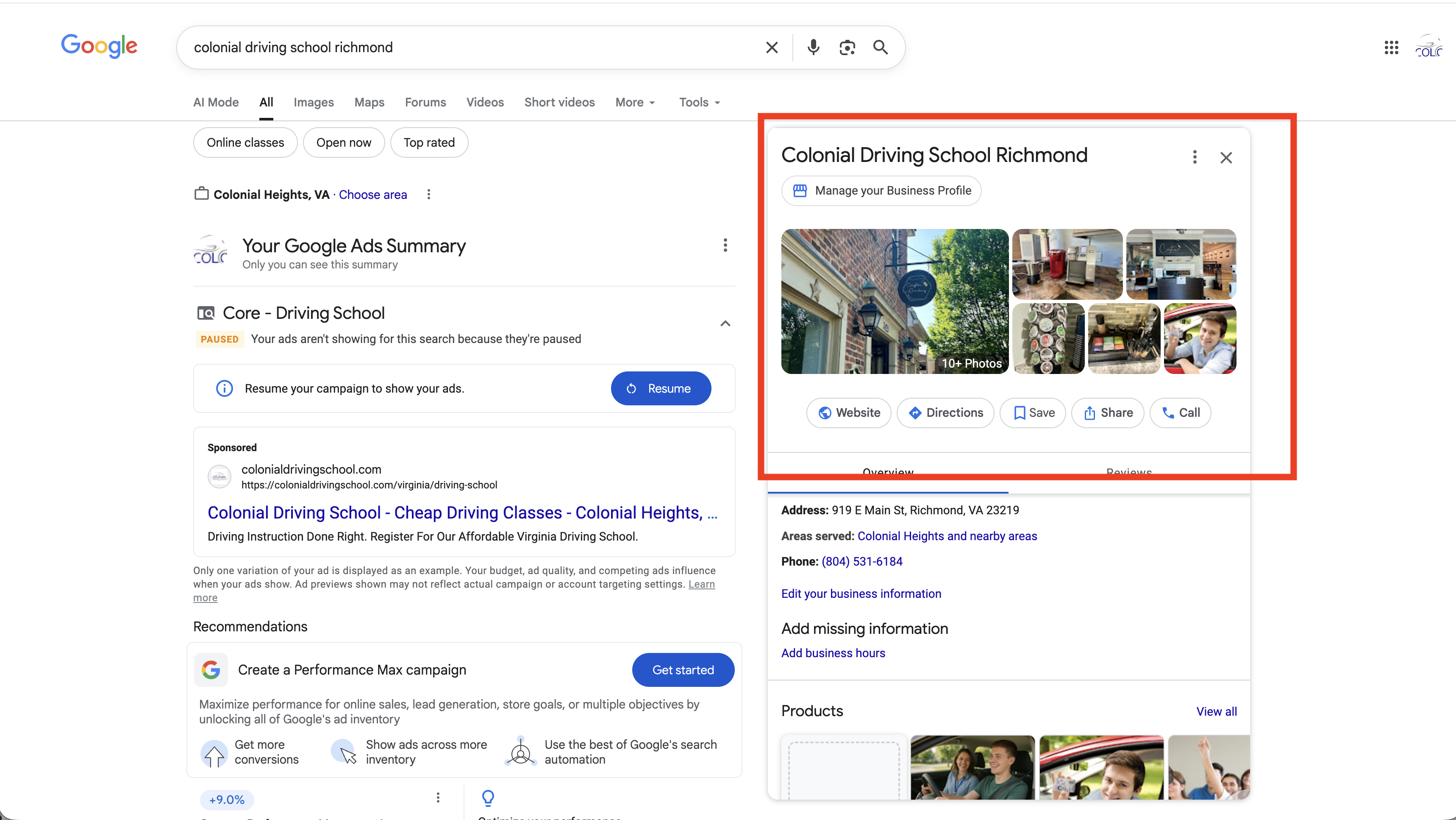
Task: Click Add business hours
Action: pos(833,653)
